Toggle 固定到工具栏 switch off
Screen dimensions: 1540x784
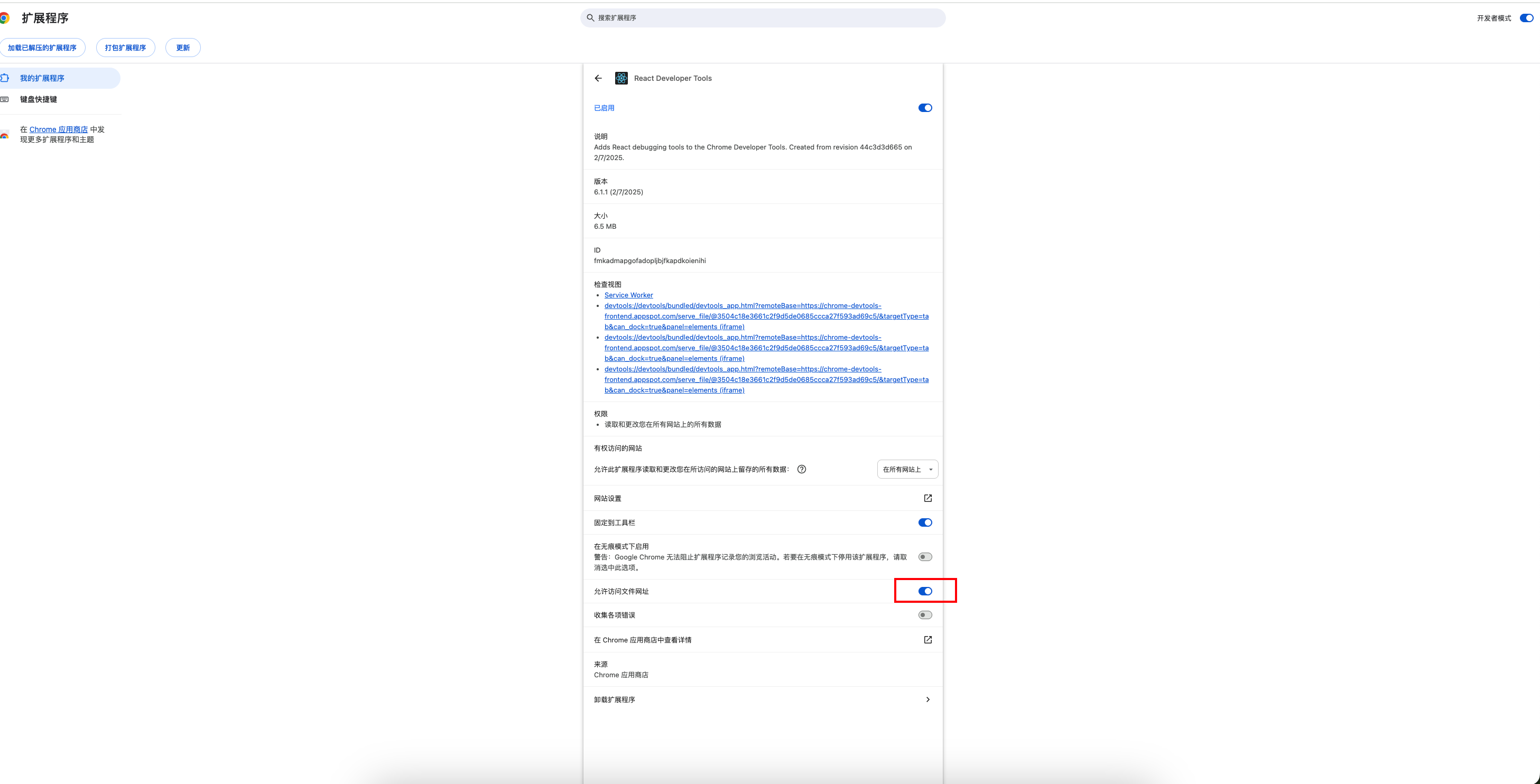[x=925, y=522]
